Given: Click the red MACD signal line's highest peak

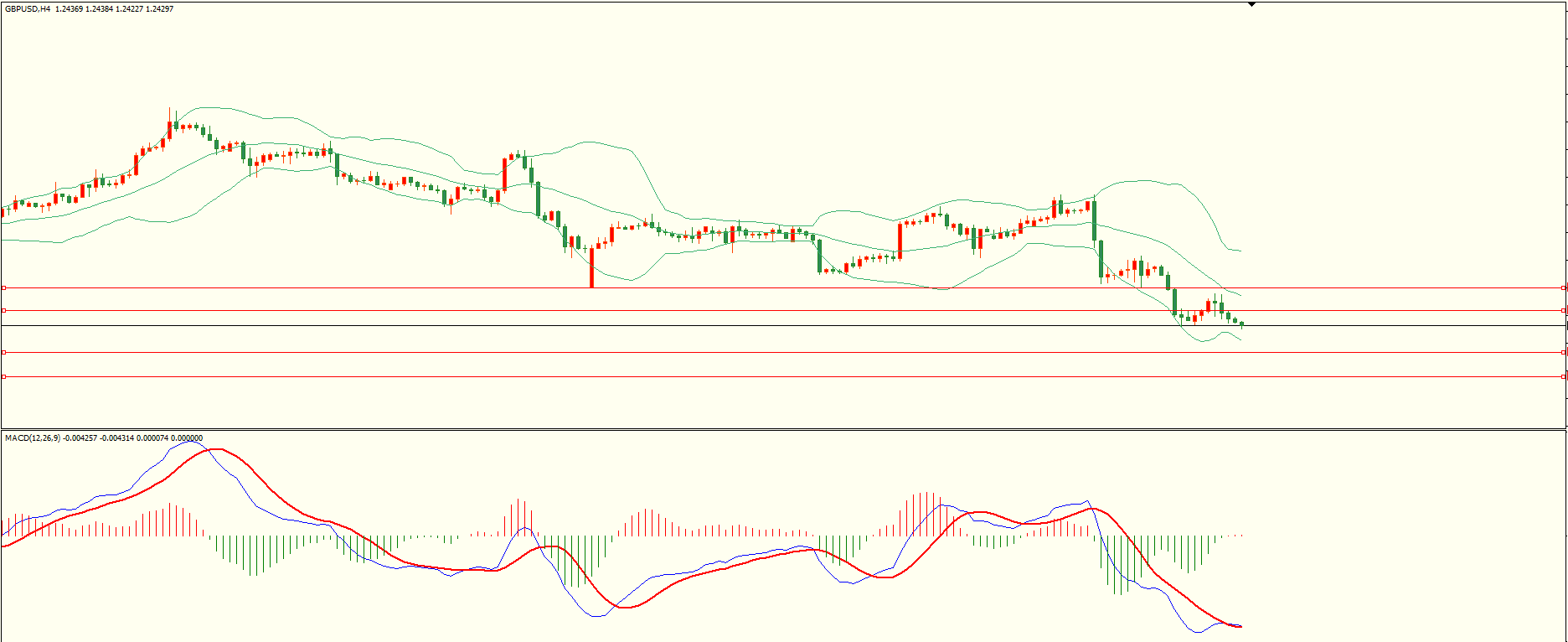Looking at the screenshot, I should point(216,449).
